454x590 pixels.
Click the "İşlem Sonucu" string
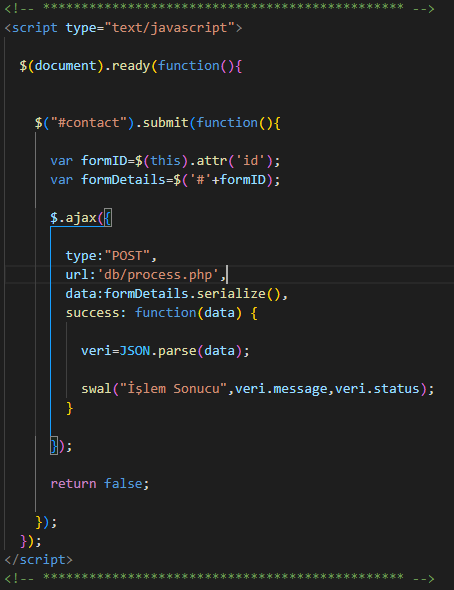[173, 388]
